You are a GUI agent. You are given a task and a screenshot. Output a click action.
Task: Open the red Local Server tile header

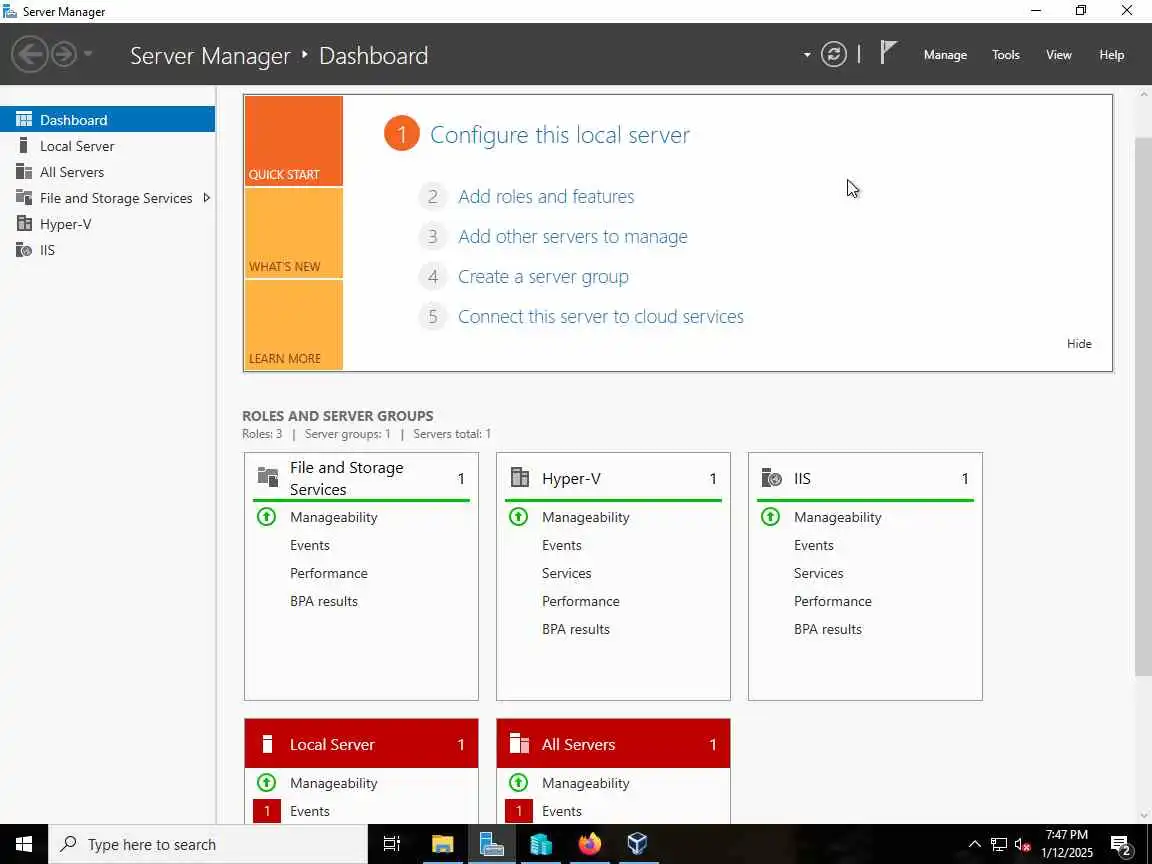[361, 744]
